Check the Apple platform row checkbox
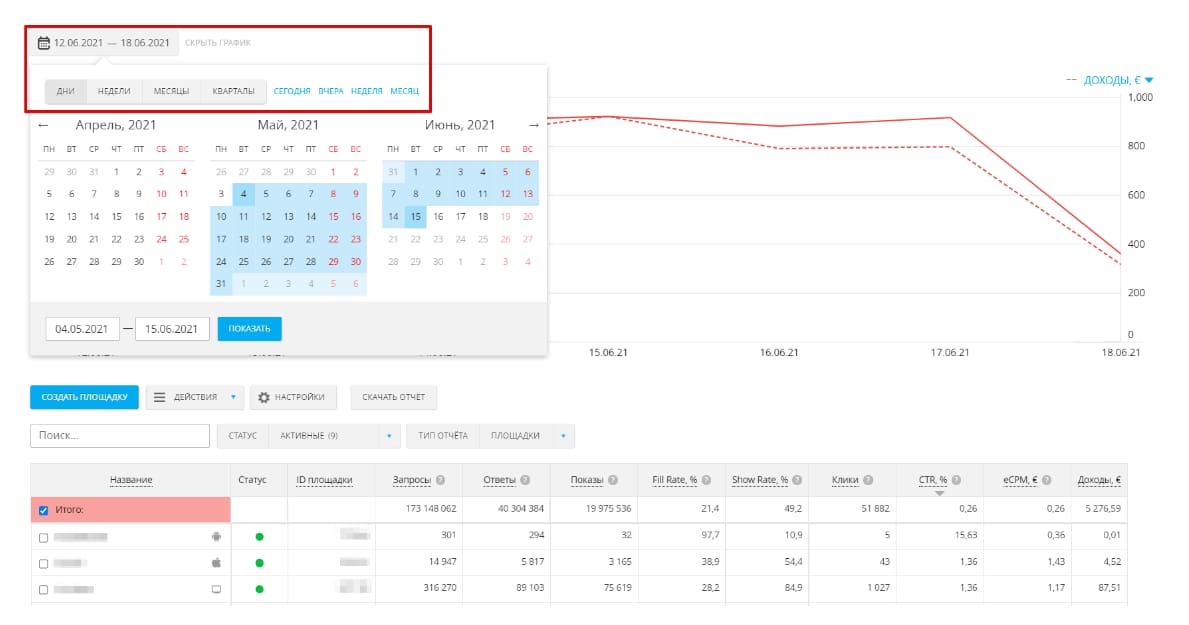Viewport: 1189px width, 625px height. 43,563
